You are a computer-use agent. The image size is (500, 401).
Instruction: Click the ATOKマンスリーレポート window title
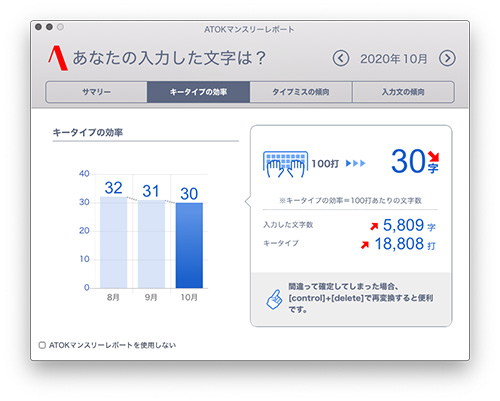pos(249,30)
